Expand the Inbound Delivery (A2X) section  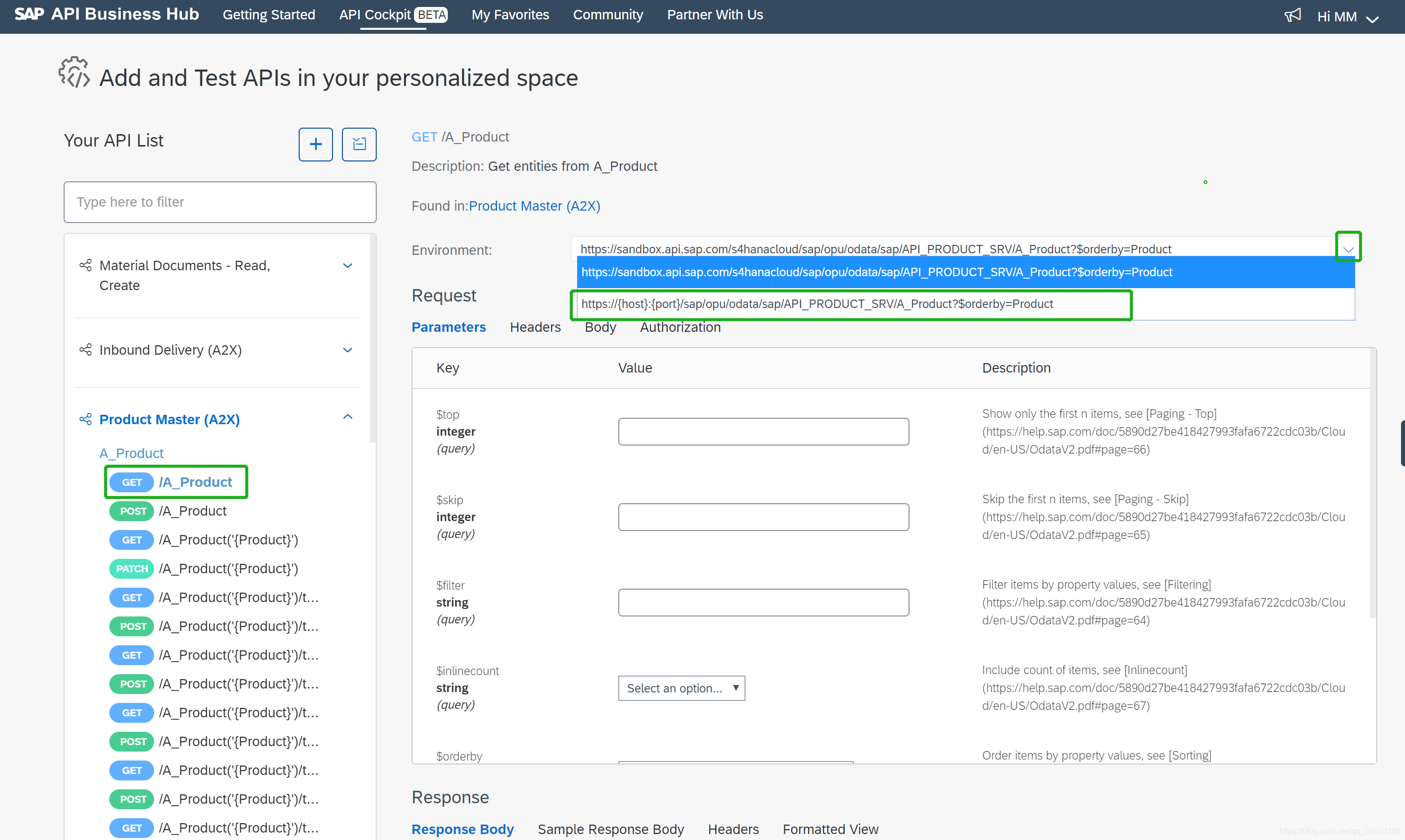pyautogui.click(x=348, y=350)
